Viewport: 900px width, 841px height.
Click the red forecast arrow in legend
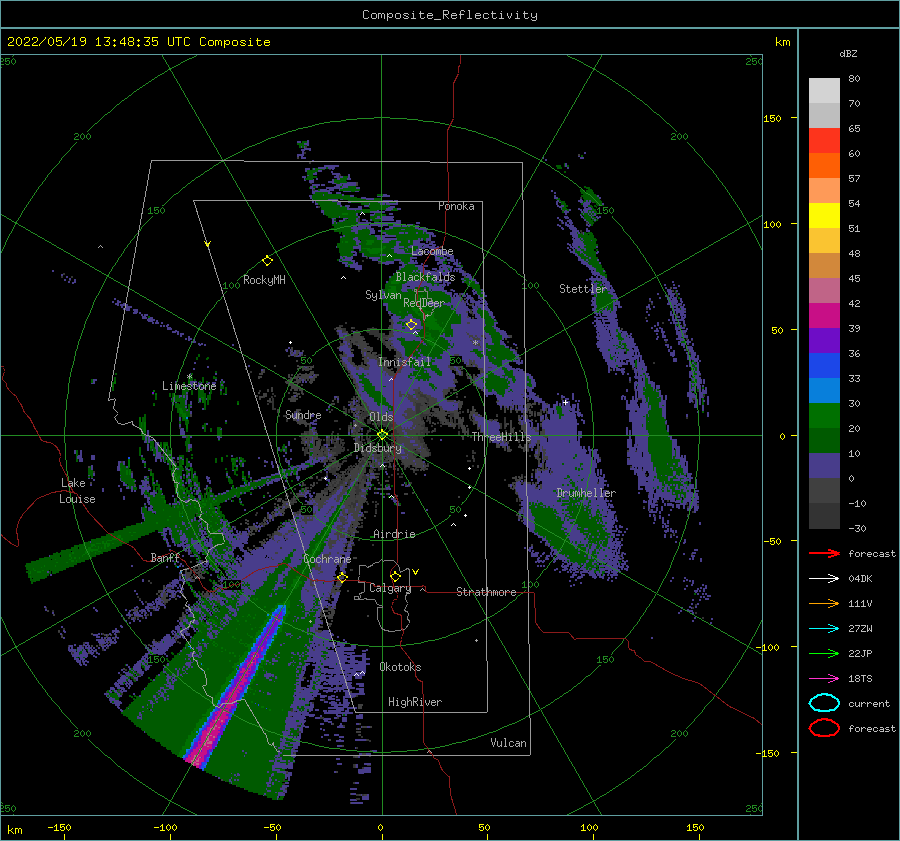(824, 553)
